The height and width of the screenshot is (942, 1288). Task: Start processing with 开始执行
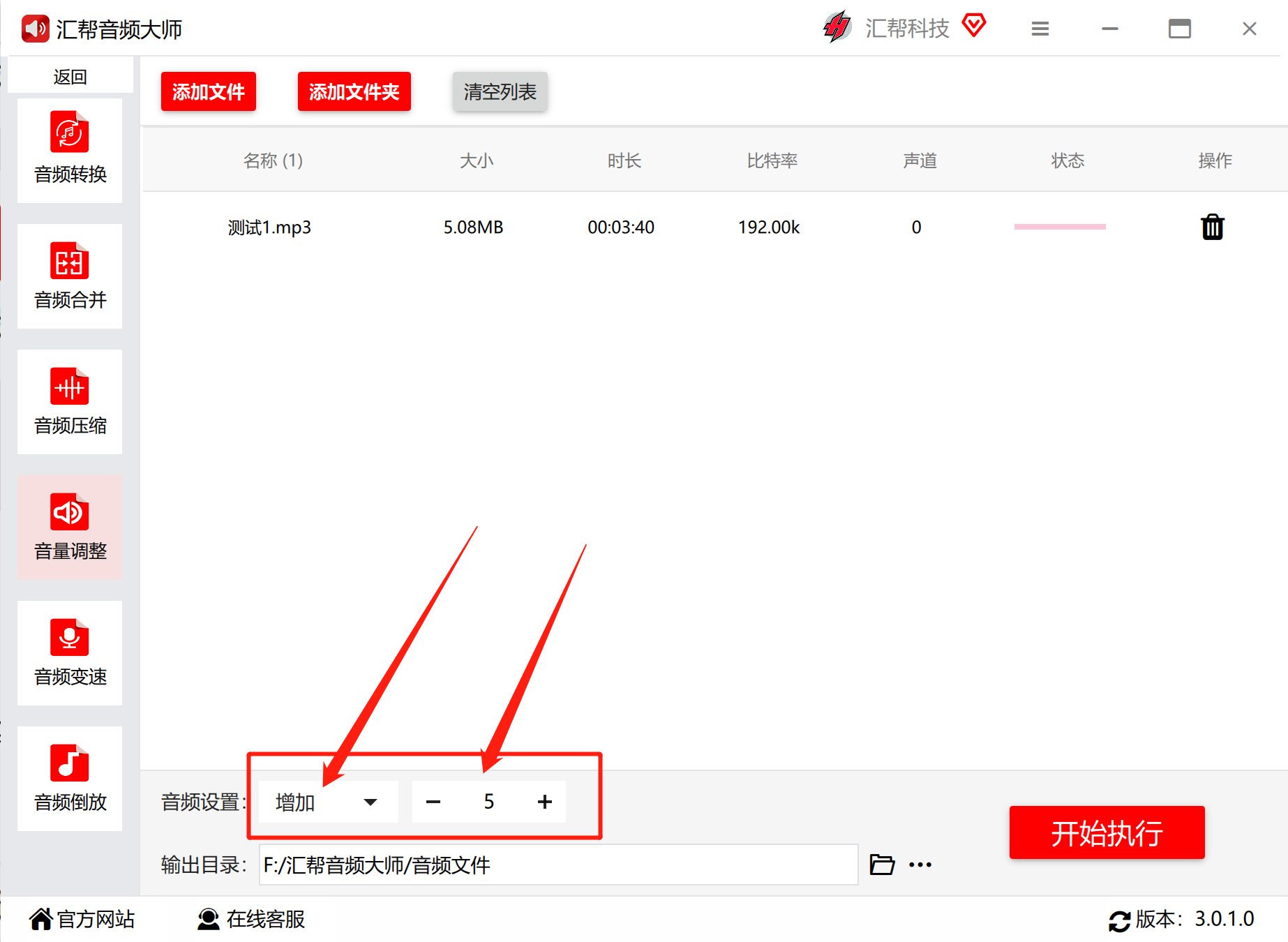click(x=1107, y=832)
